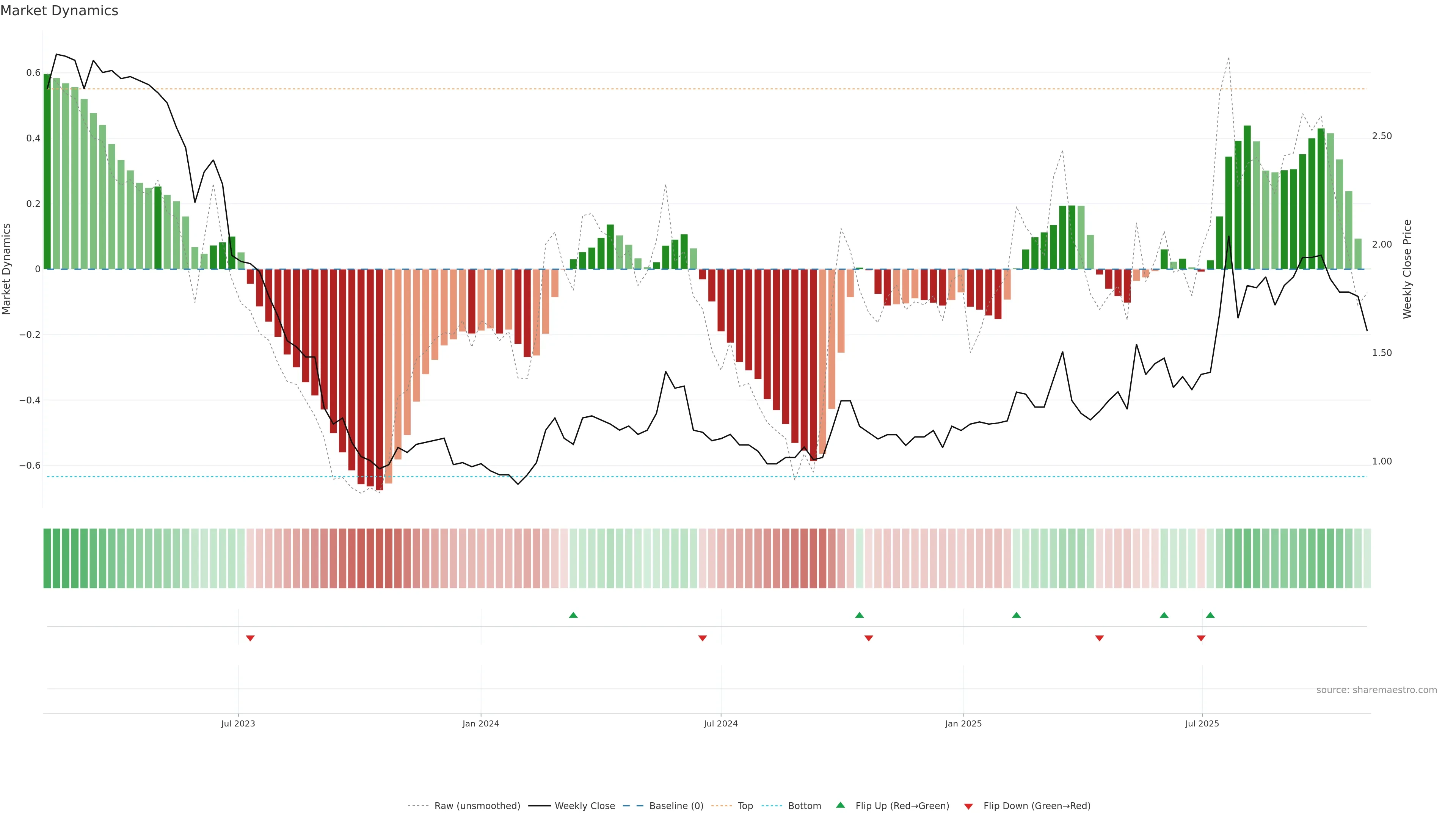Image resolution: width=1456 pixels, height=819 pixels.
Task: Toggle the Raw (unsmoothed) legend entry
Action: coord(477,805)
